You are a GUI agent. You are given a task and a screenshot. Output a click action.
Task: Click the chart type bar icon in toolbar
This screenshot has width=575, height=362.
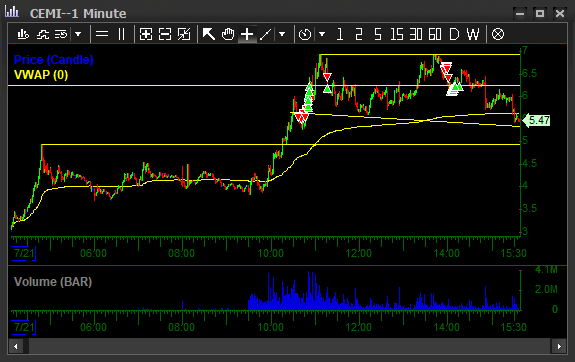(23, 34)
